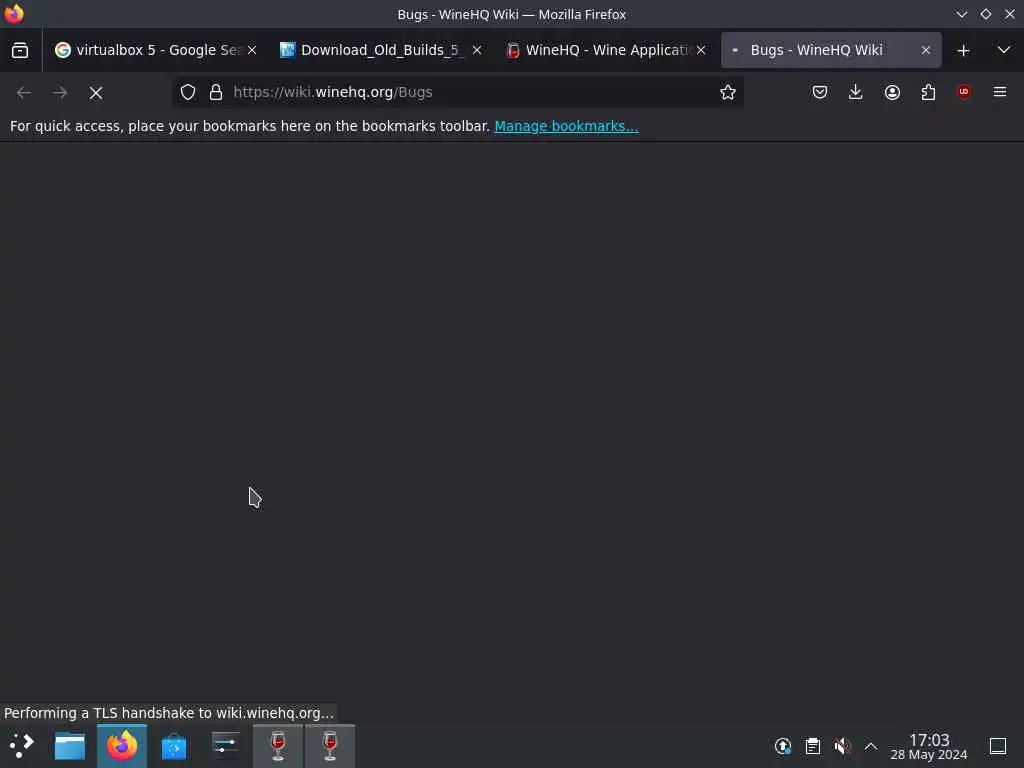The image size is (1024, 768).
Task: Switch to the first Wine taskbar window
Action: pos(278,746)
